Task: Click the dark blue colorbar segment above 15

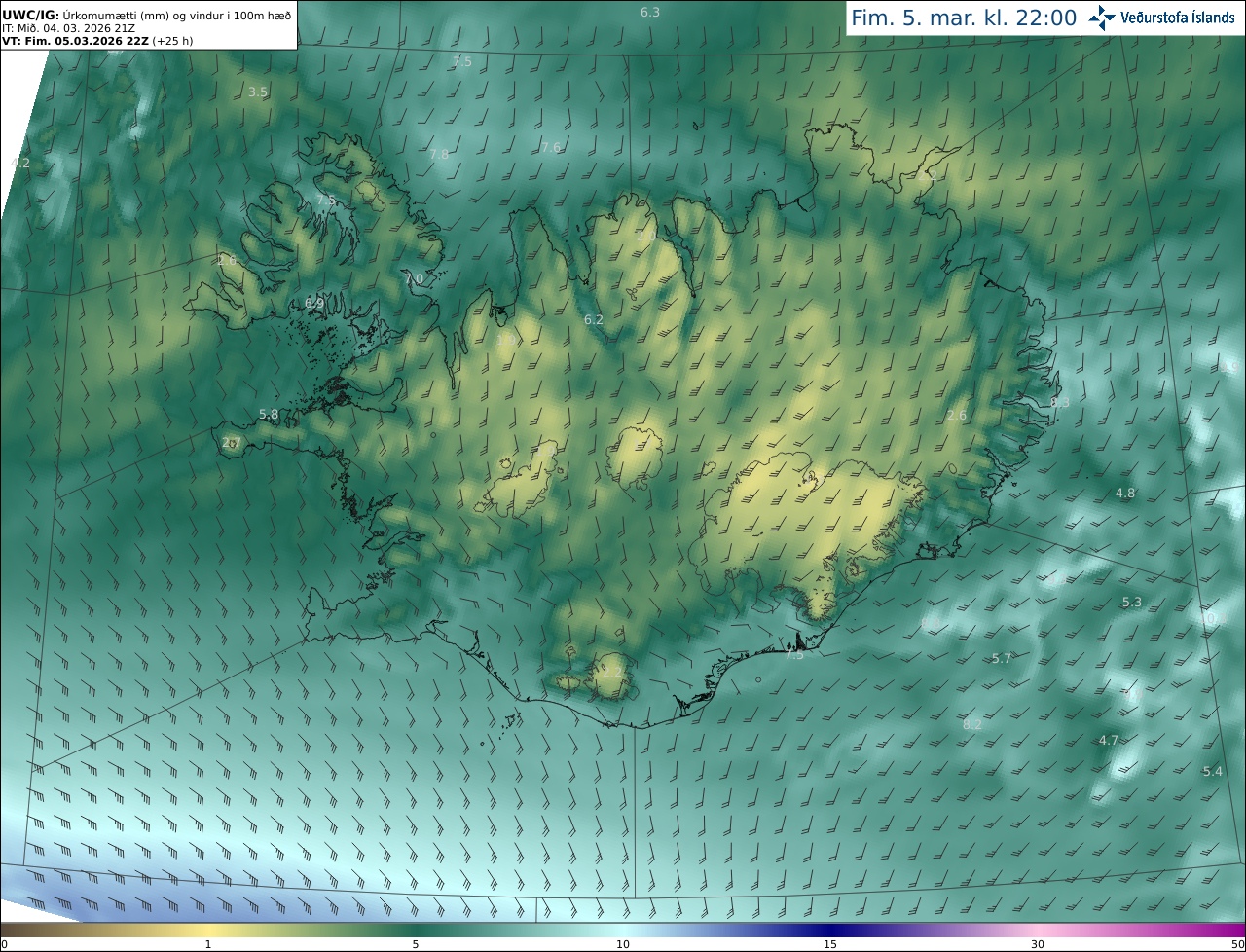Action: [830, 930]
